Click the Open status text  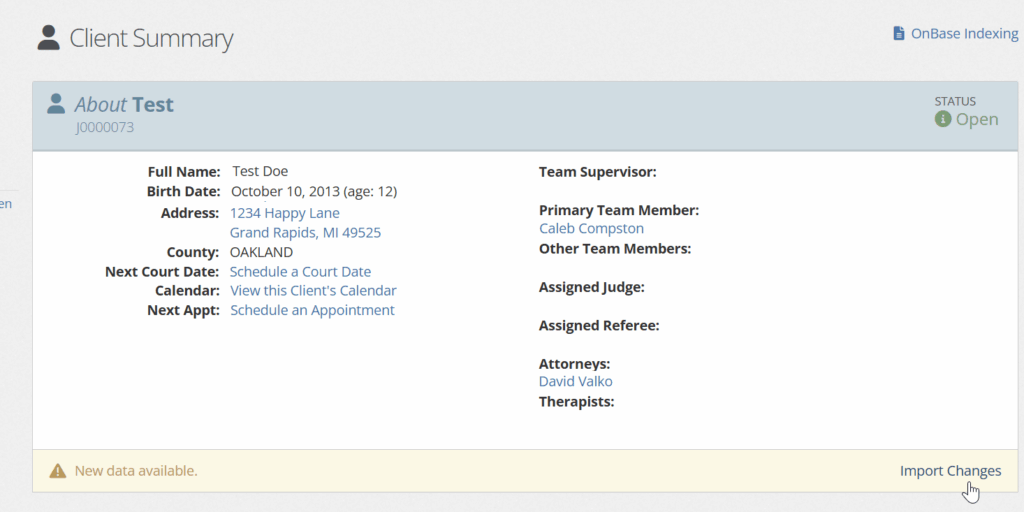tap(977, 119)
